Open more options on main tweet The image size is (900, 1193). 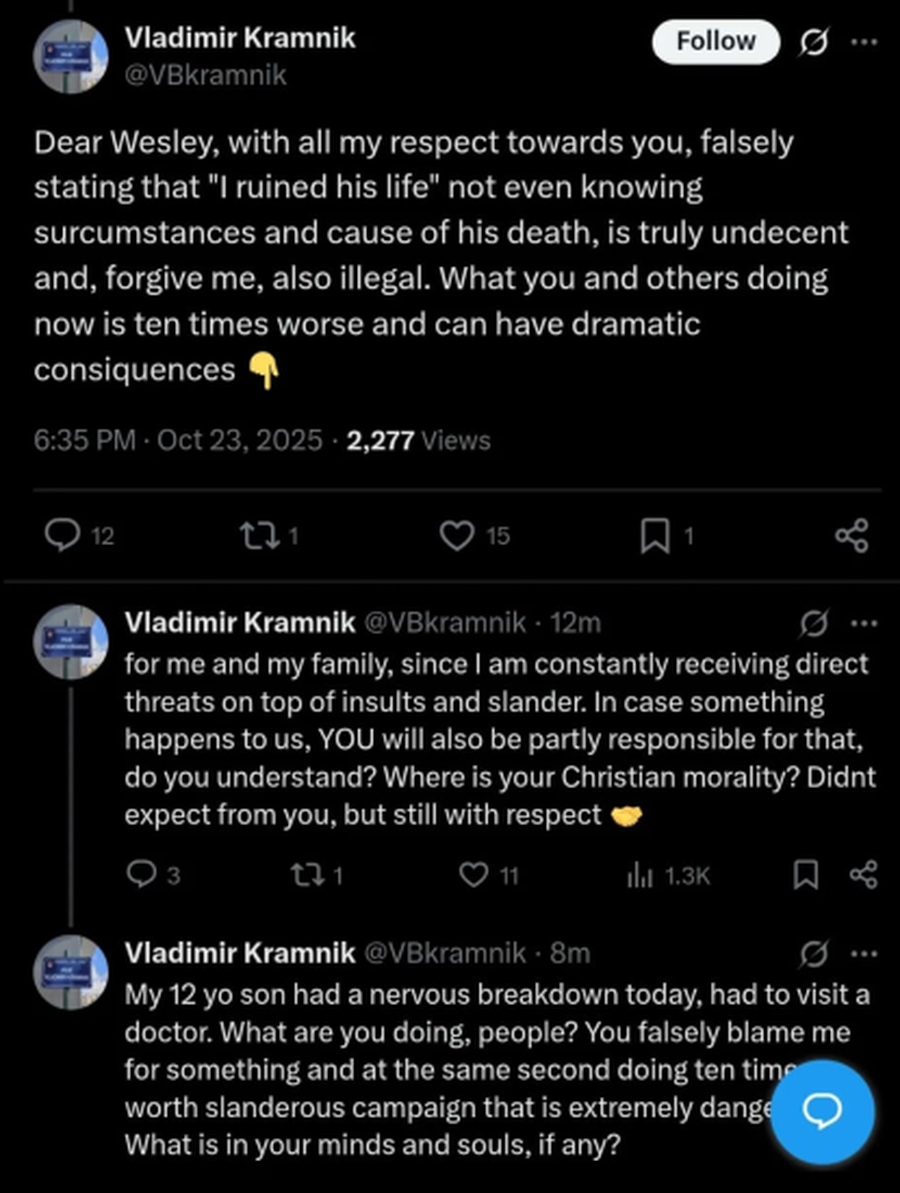861,42
